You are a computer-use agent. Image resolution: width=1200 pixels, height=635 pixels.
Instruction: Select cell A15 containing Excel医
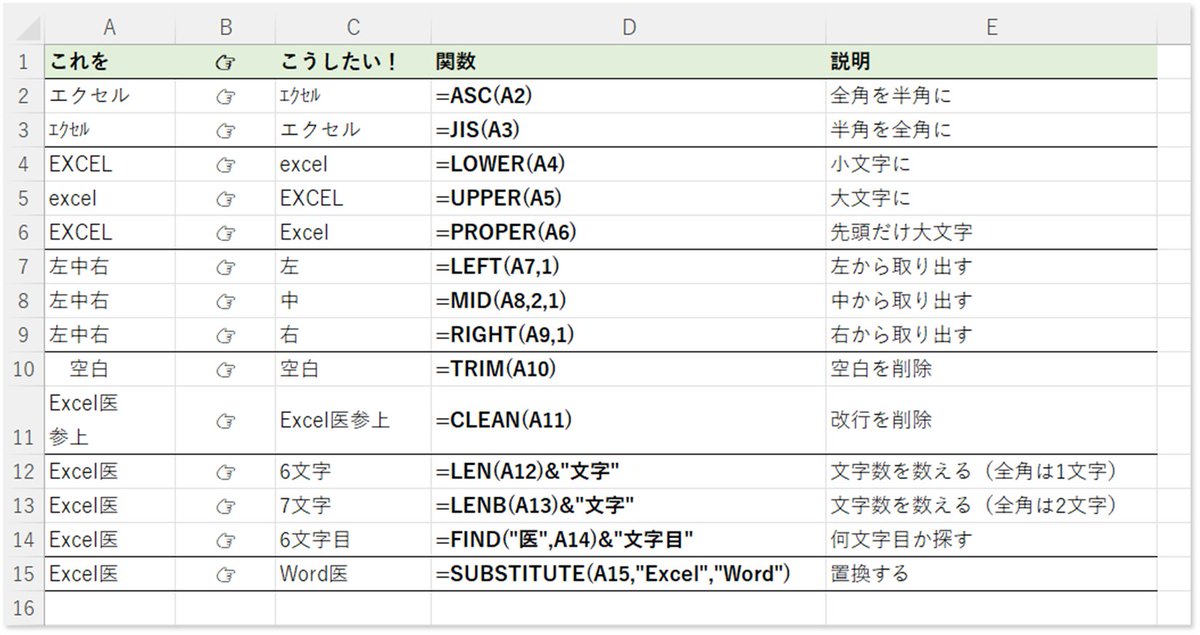109,574
